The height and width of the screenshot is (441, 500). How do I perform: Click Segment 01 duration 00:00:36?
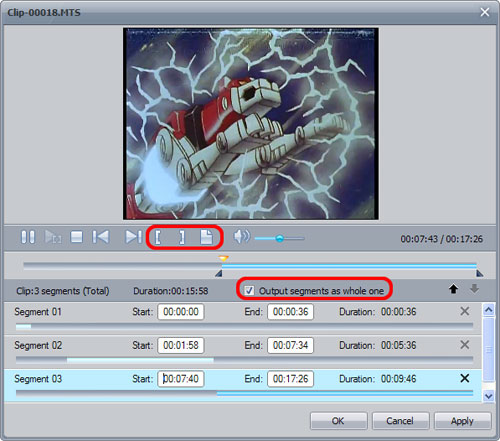(398, 312)
